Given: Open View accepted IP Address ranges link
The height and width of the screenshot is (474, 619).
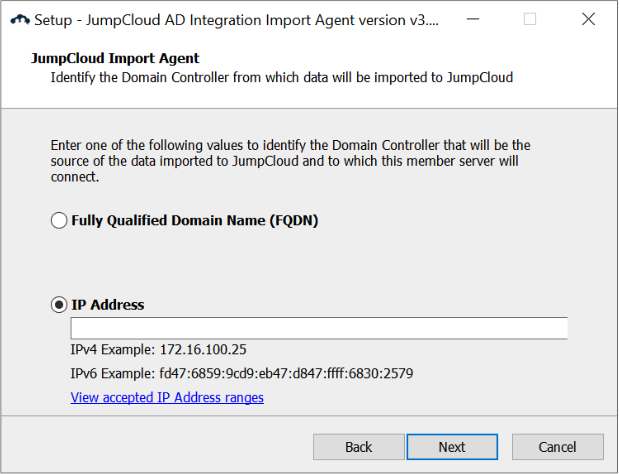Looking at the screenshot, I should tap(167, 397).
